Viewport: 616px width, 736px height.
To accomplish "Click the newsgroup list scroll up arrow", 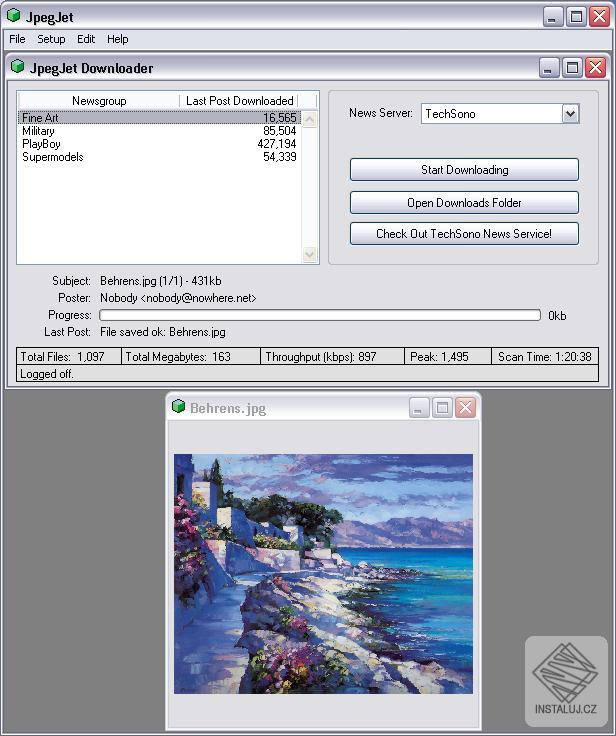I will click(x=310, y=119).
